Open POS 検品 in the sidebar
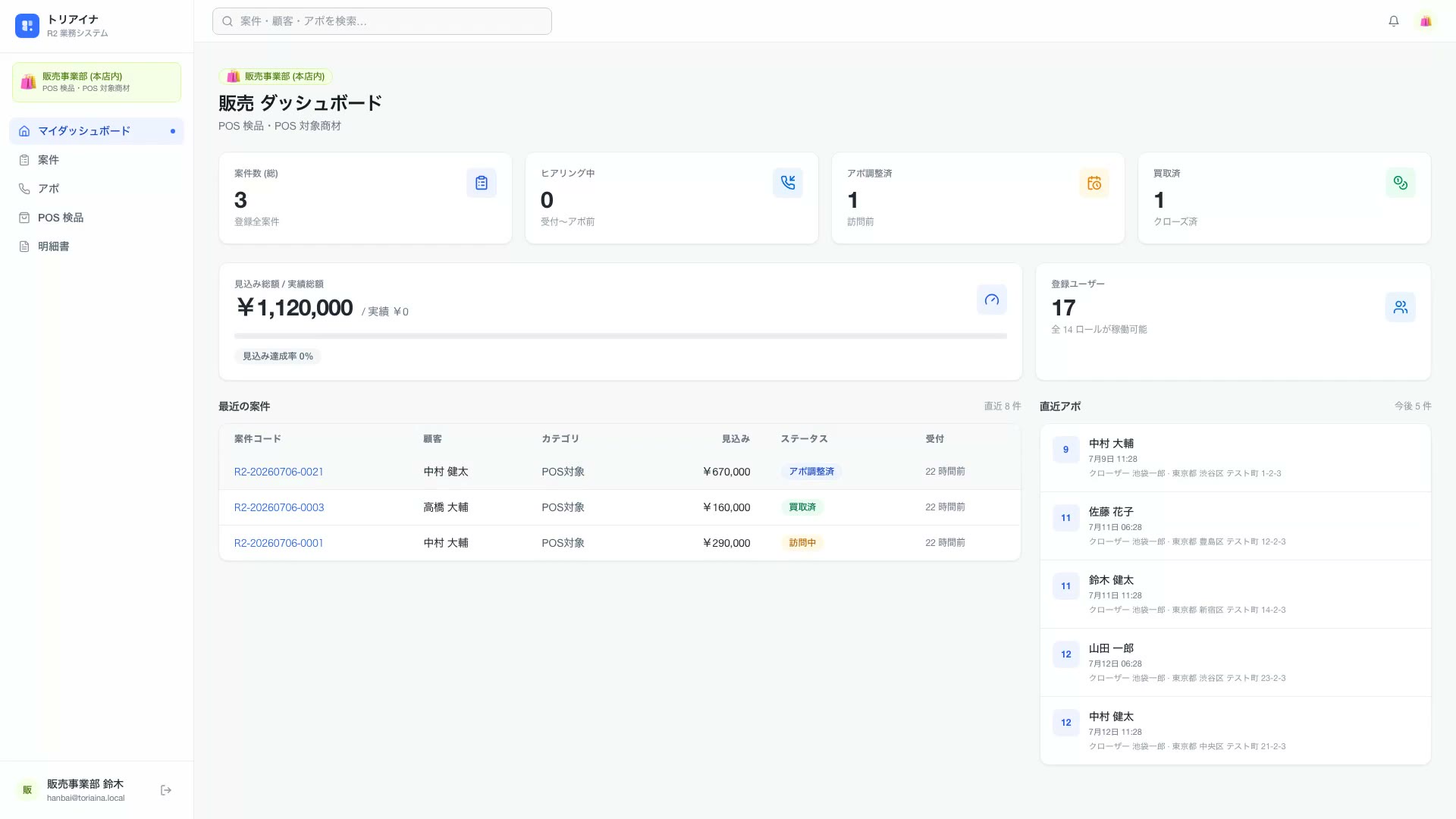1456x819 pixels. coord(96,218)
